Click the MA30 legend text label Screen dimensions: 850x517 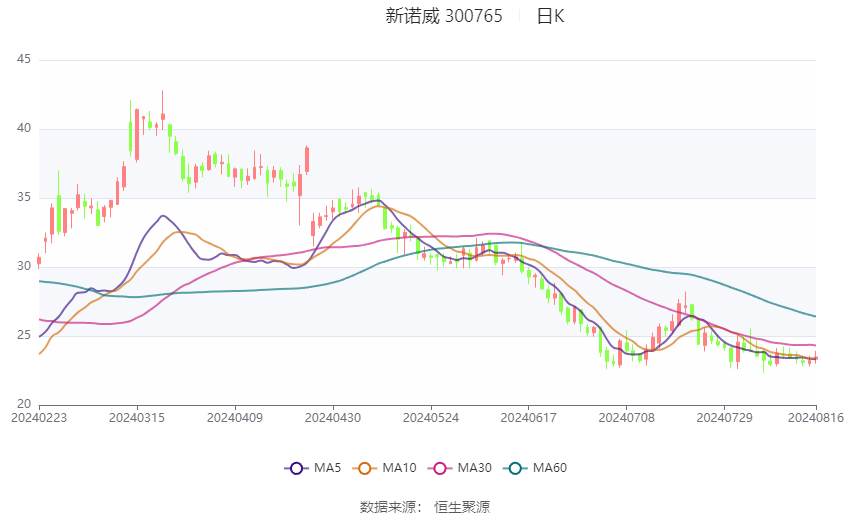pyautogui.click(x=474, y=468)
